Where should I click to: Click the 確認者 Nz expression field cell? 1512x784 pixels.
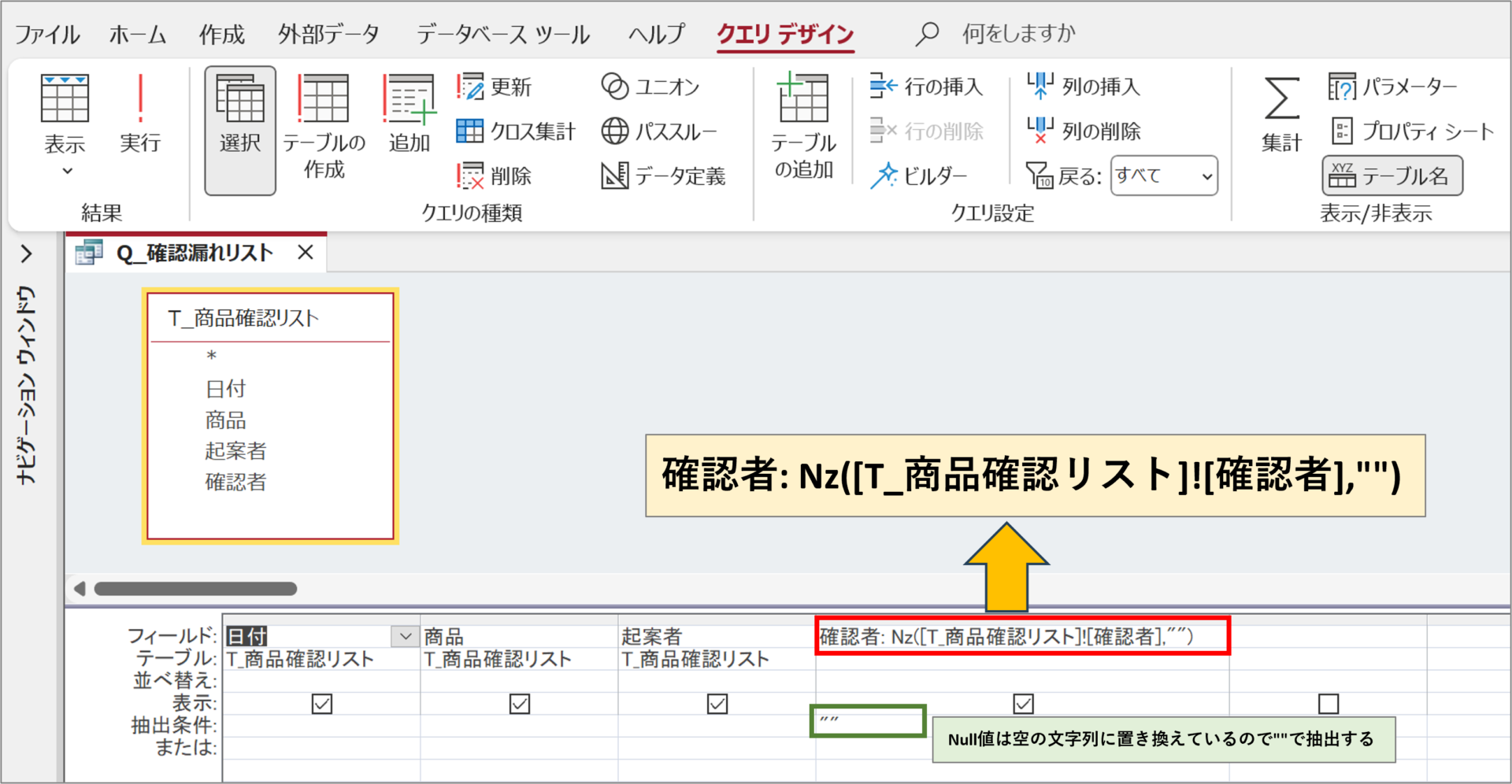(x=1022, y=636)
